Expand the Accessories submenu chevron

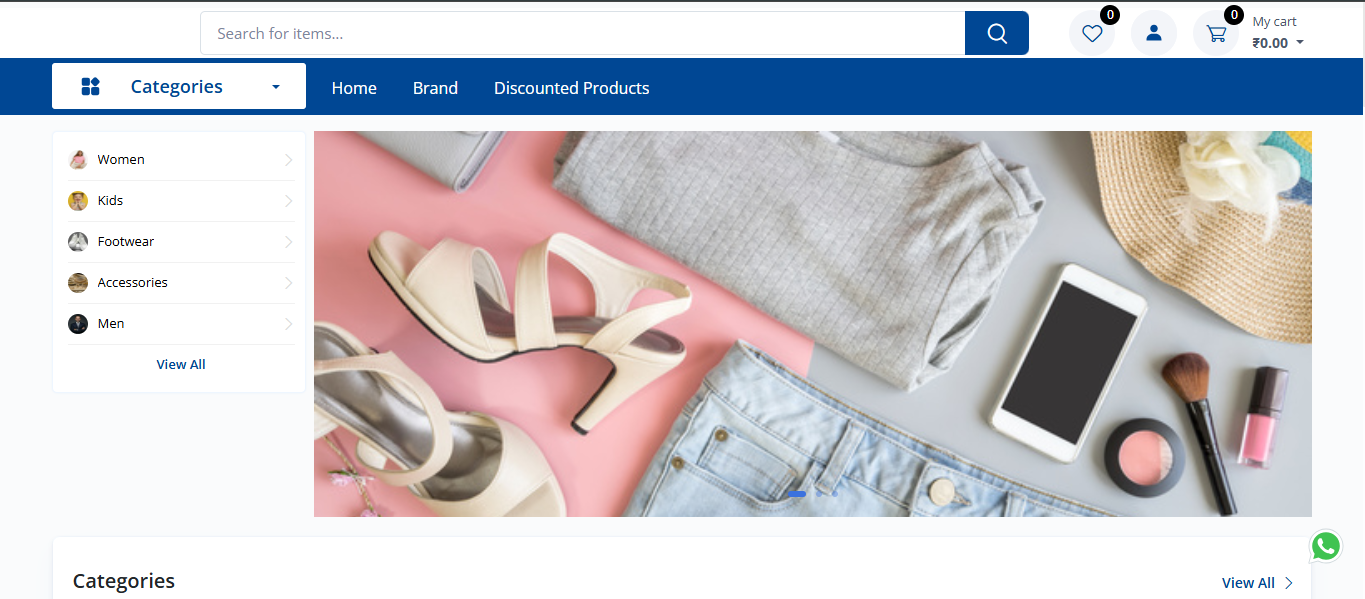pyautogui.click(x=288, y=283)
